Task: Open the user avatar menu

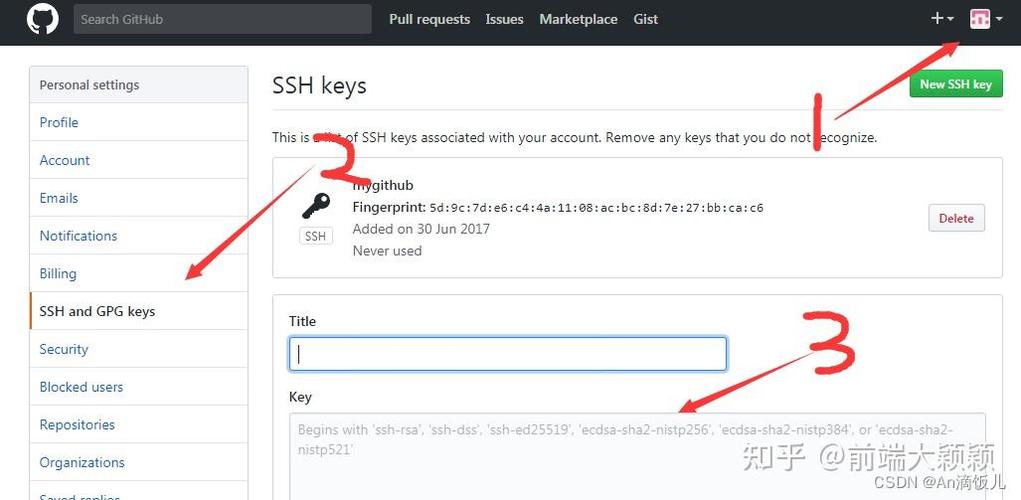Action: coord(984,19)
